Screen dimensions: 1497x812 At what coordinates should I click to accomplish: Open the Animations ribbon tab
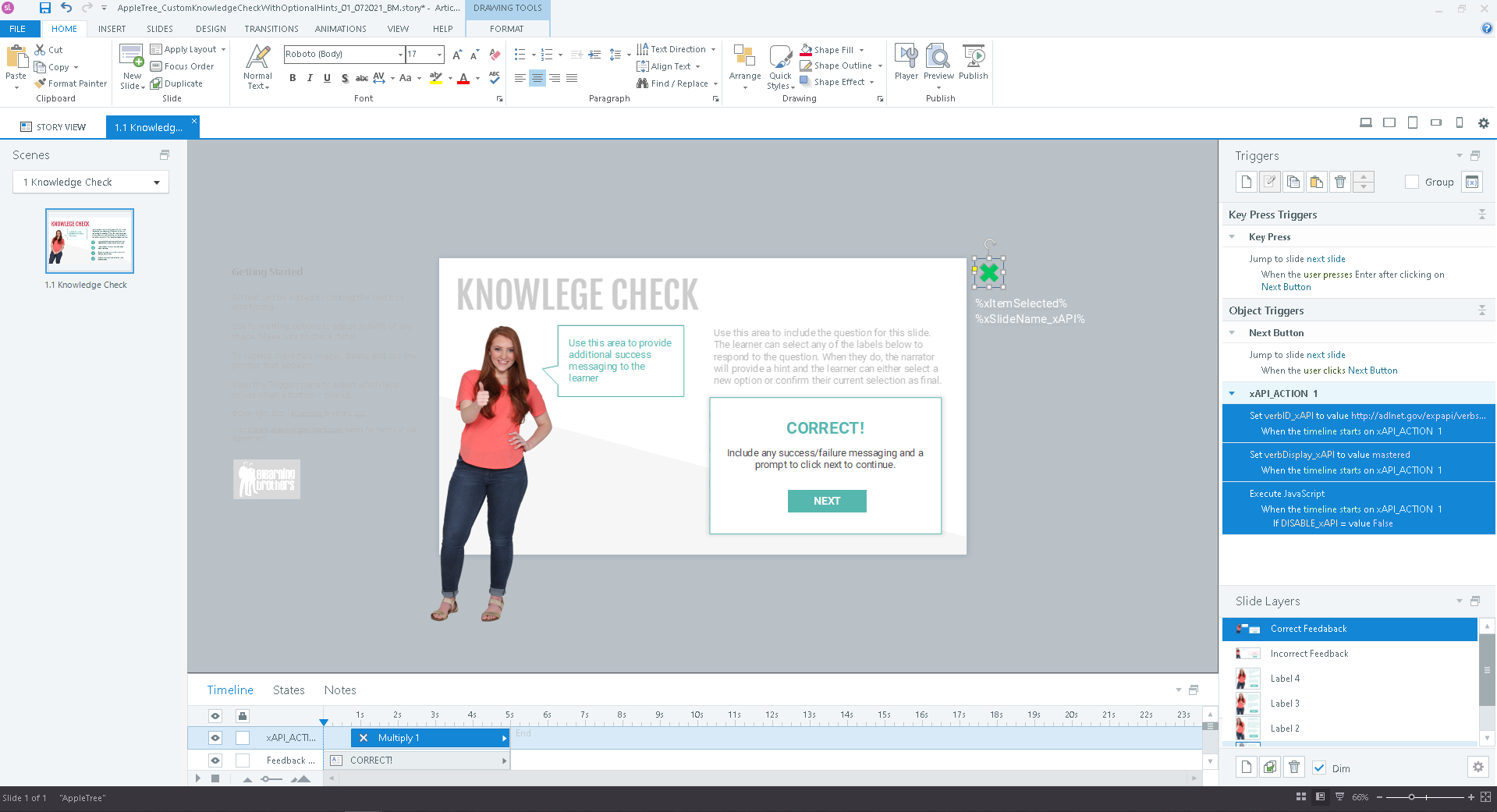340,29
